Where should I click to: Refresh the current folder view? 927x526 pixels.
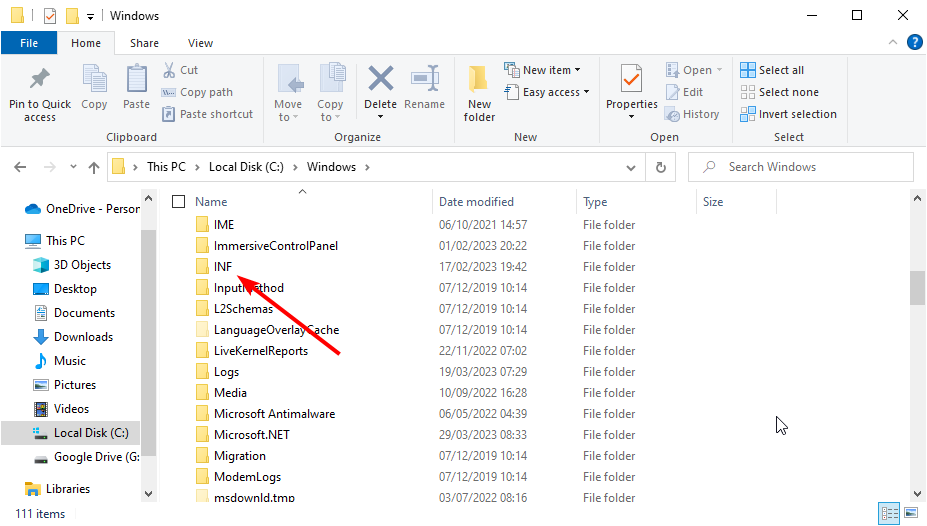660,168
